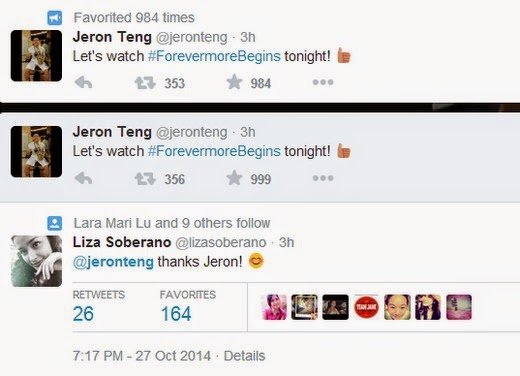The height and width of the screenshot is (376, 520).
Task: View Liza Soberano's profile picture
Action: 36,261
